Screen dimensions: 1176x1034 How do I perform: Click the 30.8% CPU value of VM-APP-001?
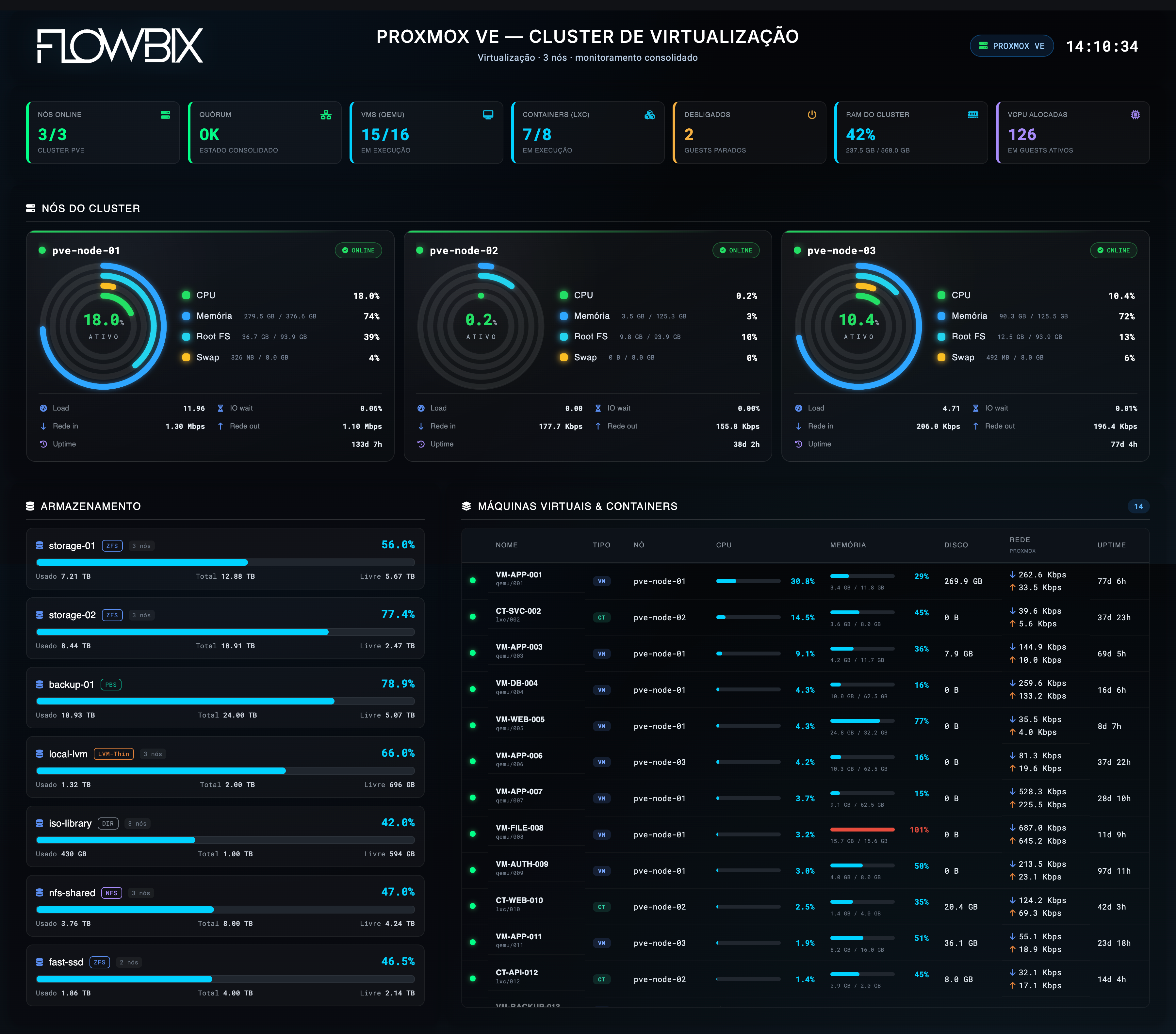(x=803, y=581)
